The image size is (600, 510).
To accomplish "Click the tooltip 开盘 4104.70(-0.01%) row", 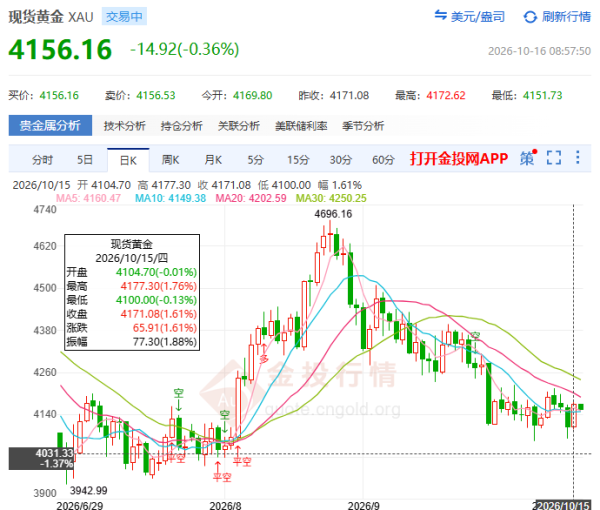I will coord(132,272).
